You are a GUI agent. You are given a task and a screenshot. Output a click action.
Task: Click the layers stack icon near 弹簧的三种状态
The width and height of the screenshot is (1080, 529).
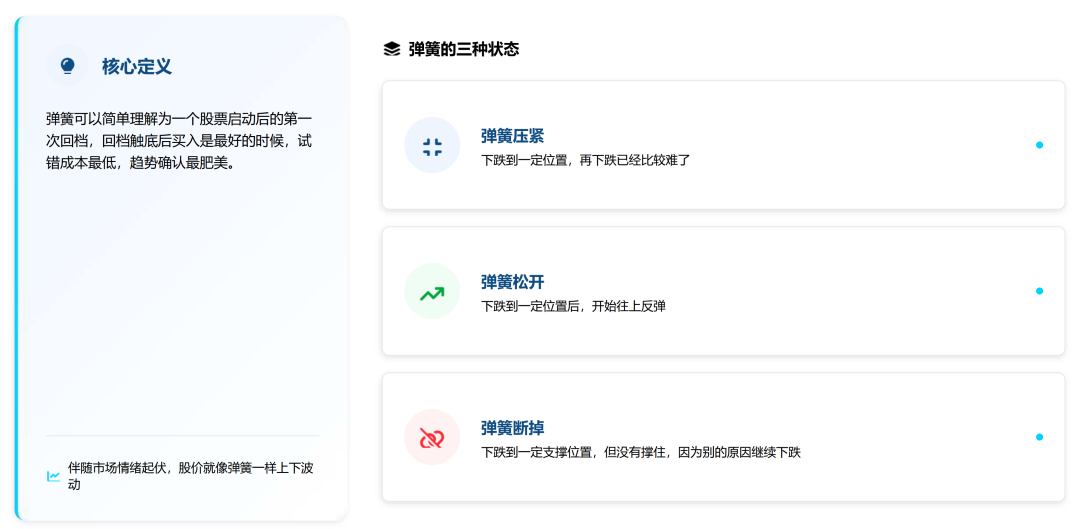pos(391,50)
